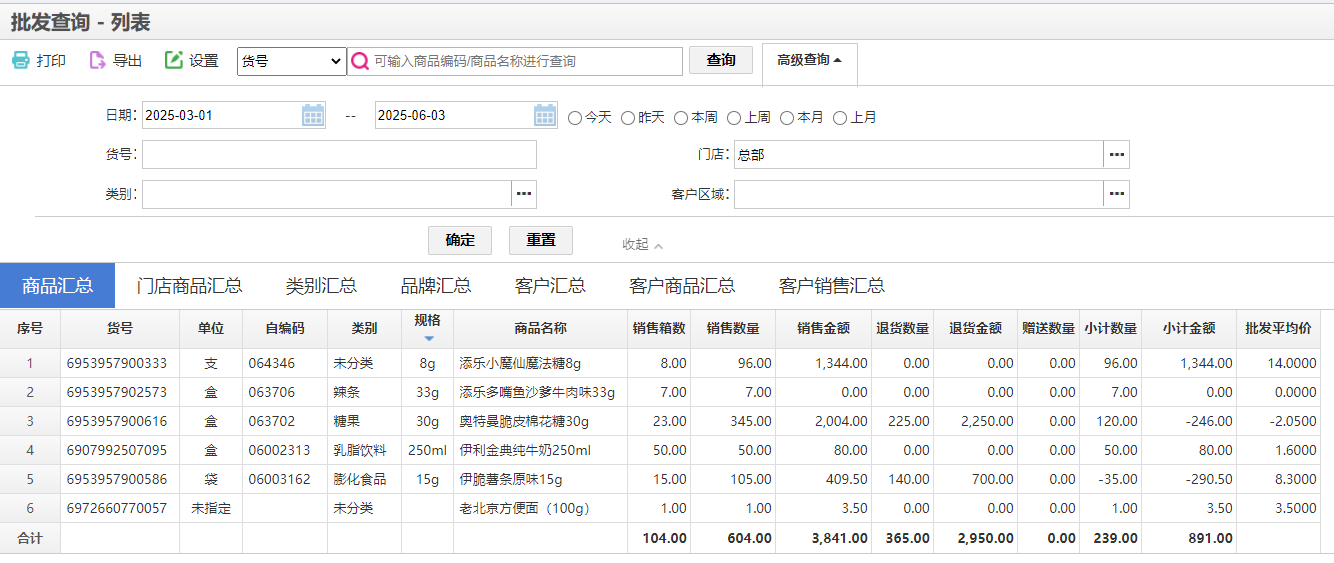Switch to the 客户汇总 tab

[550, 286]
